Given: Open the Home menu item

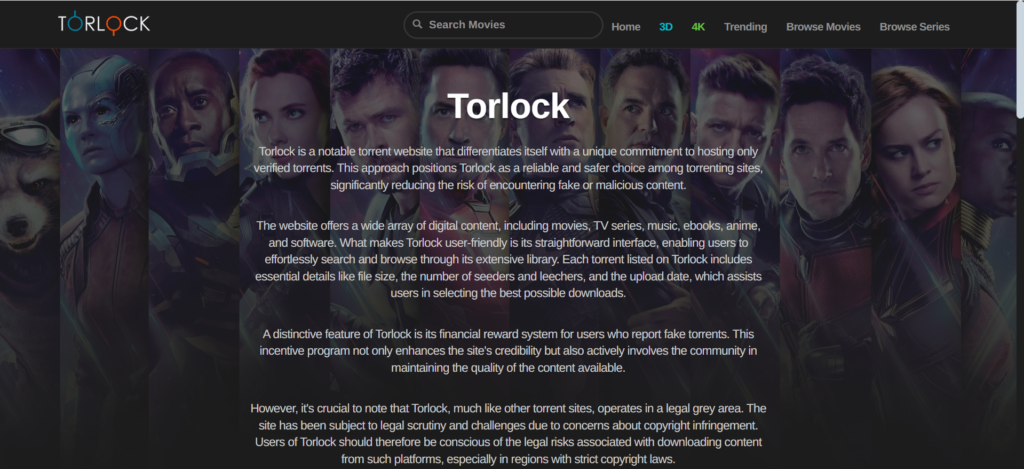Looking at the screenshot, I should tap(626, 27).
